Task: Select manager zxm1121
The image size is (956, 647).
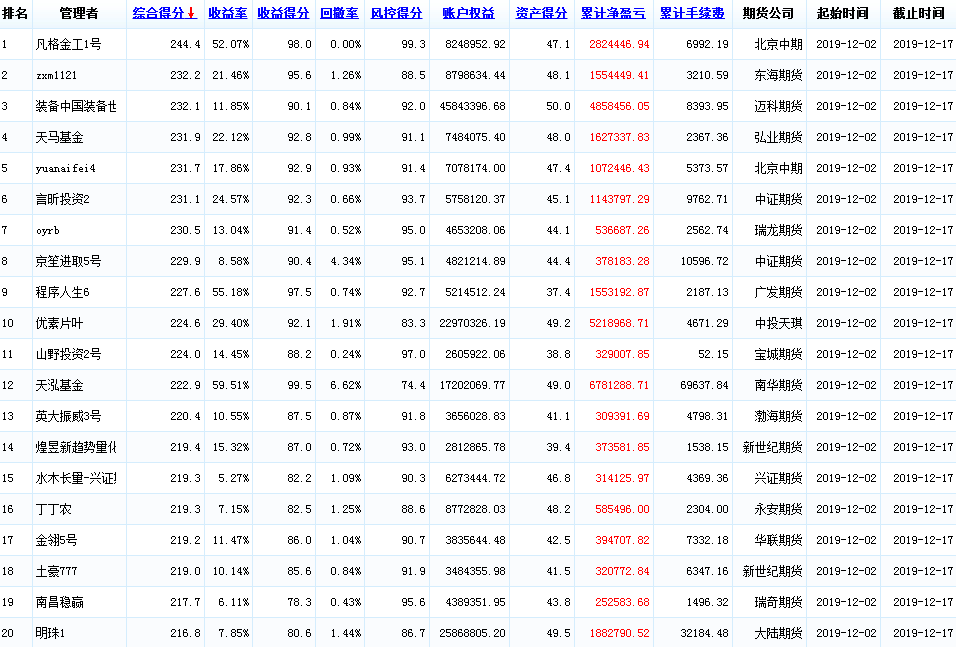Action: click(x=56, y=76)
